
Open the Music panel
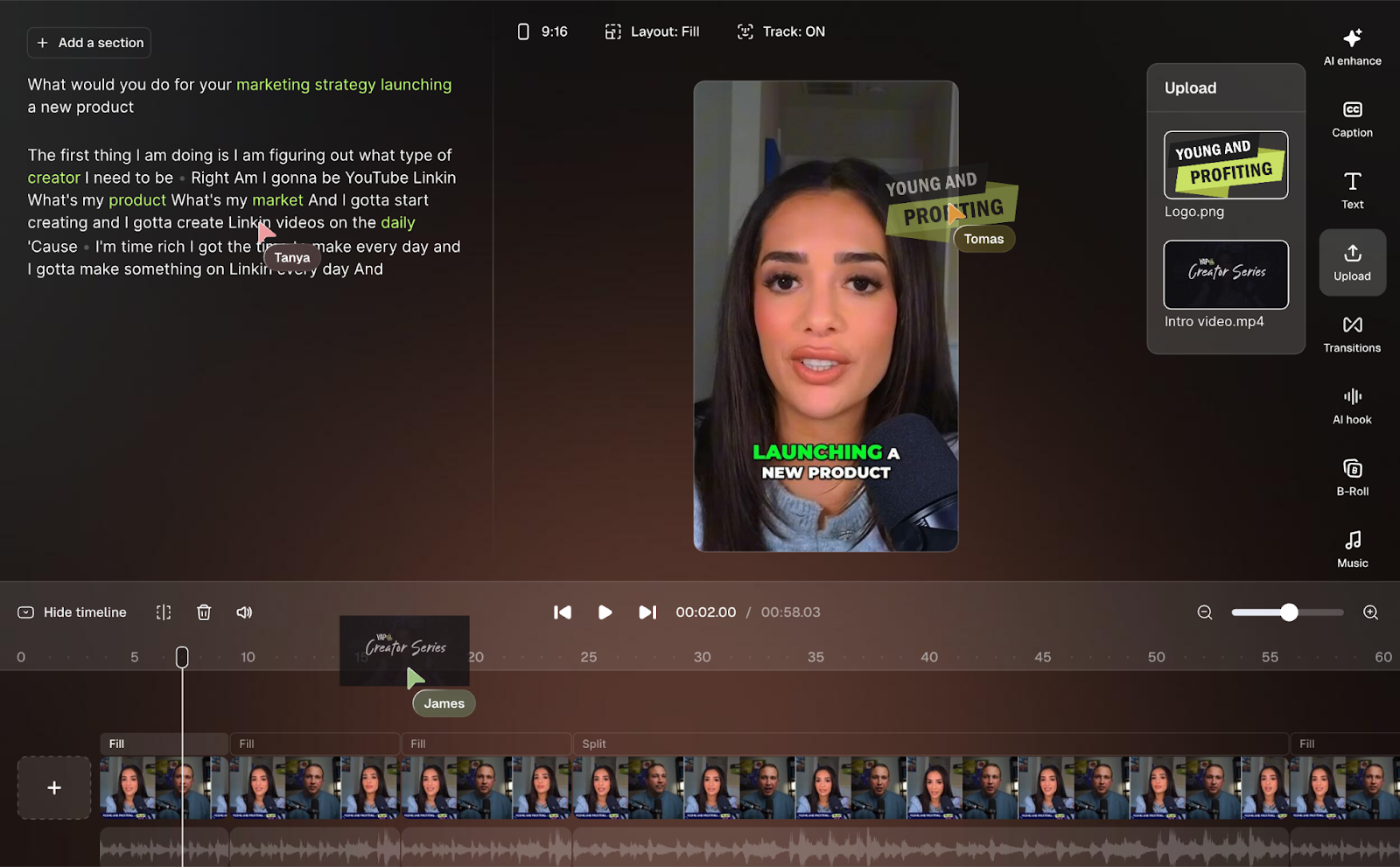tap(1352, 549)
